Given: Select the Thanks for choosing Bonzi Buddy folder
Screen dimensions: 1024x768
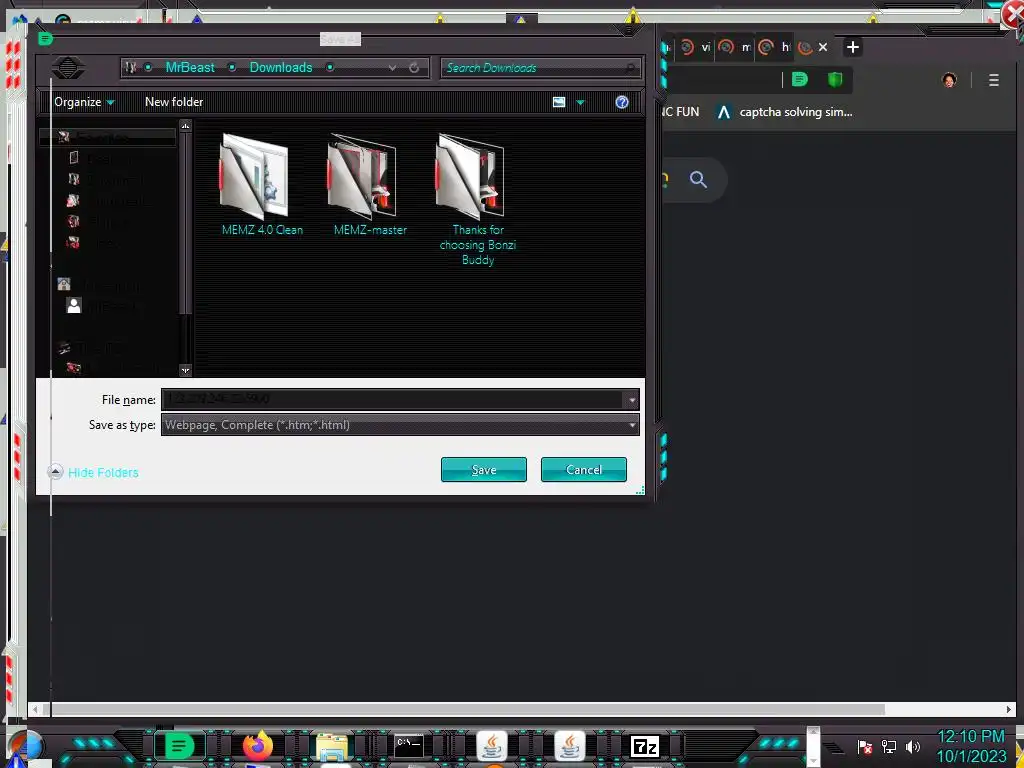Looking at the screenshot, I should click(477, 199).
